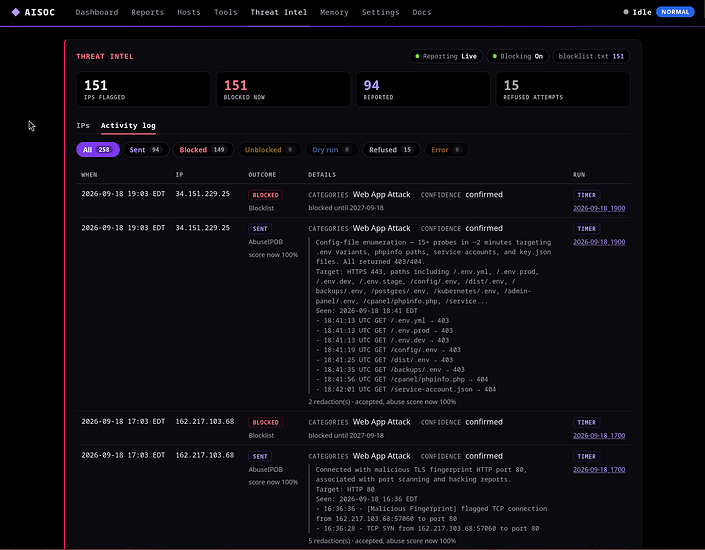Click TIMER badge in 34.151.229.25 sent row

(586, 229)
